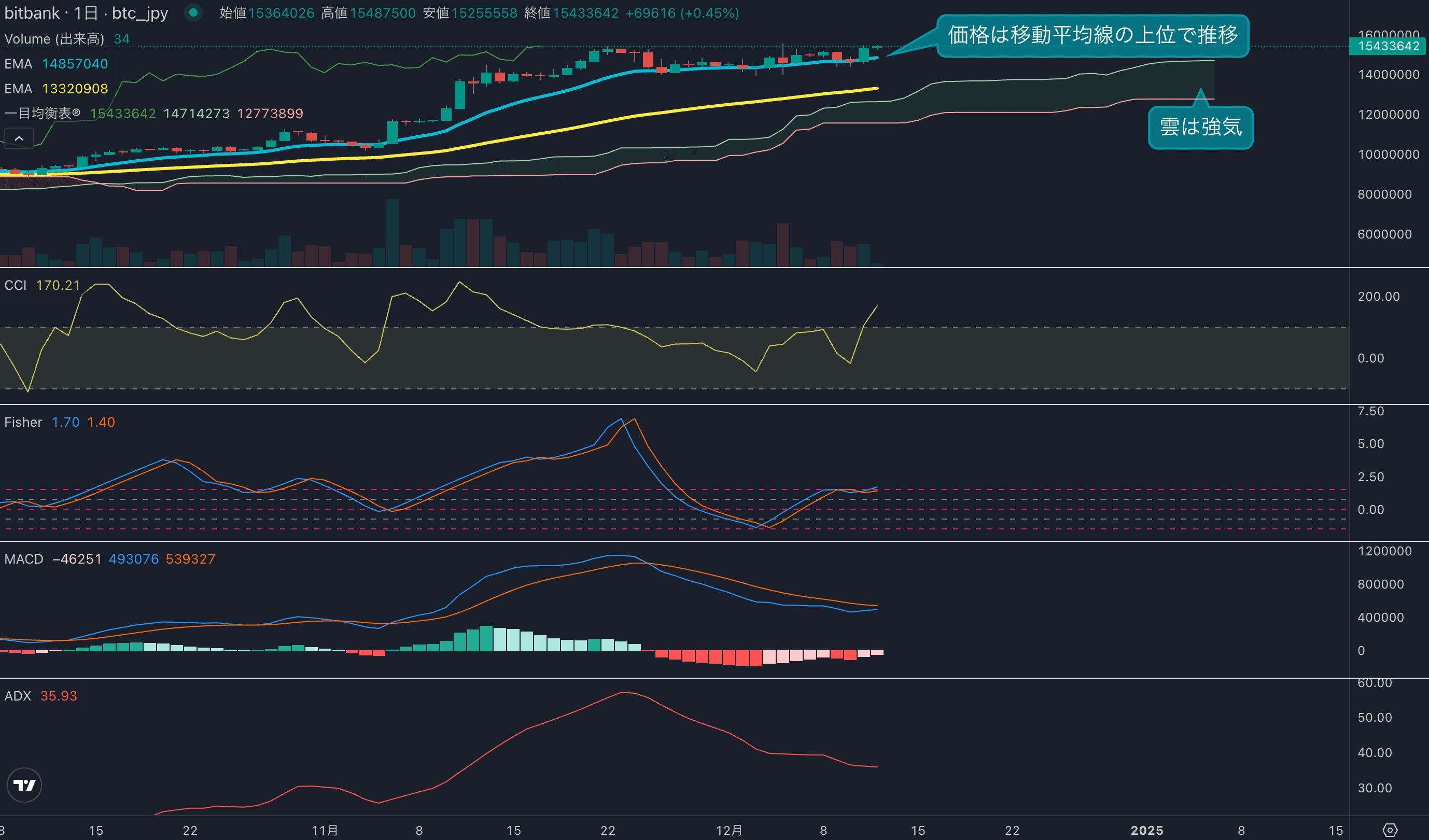Click the TradingView logo icon
The height and width of the screenshot is (840, 1429).
24,785
